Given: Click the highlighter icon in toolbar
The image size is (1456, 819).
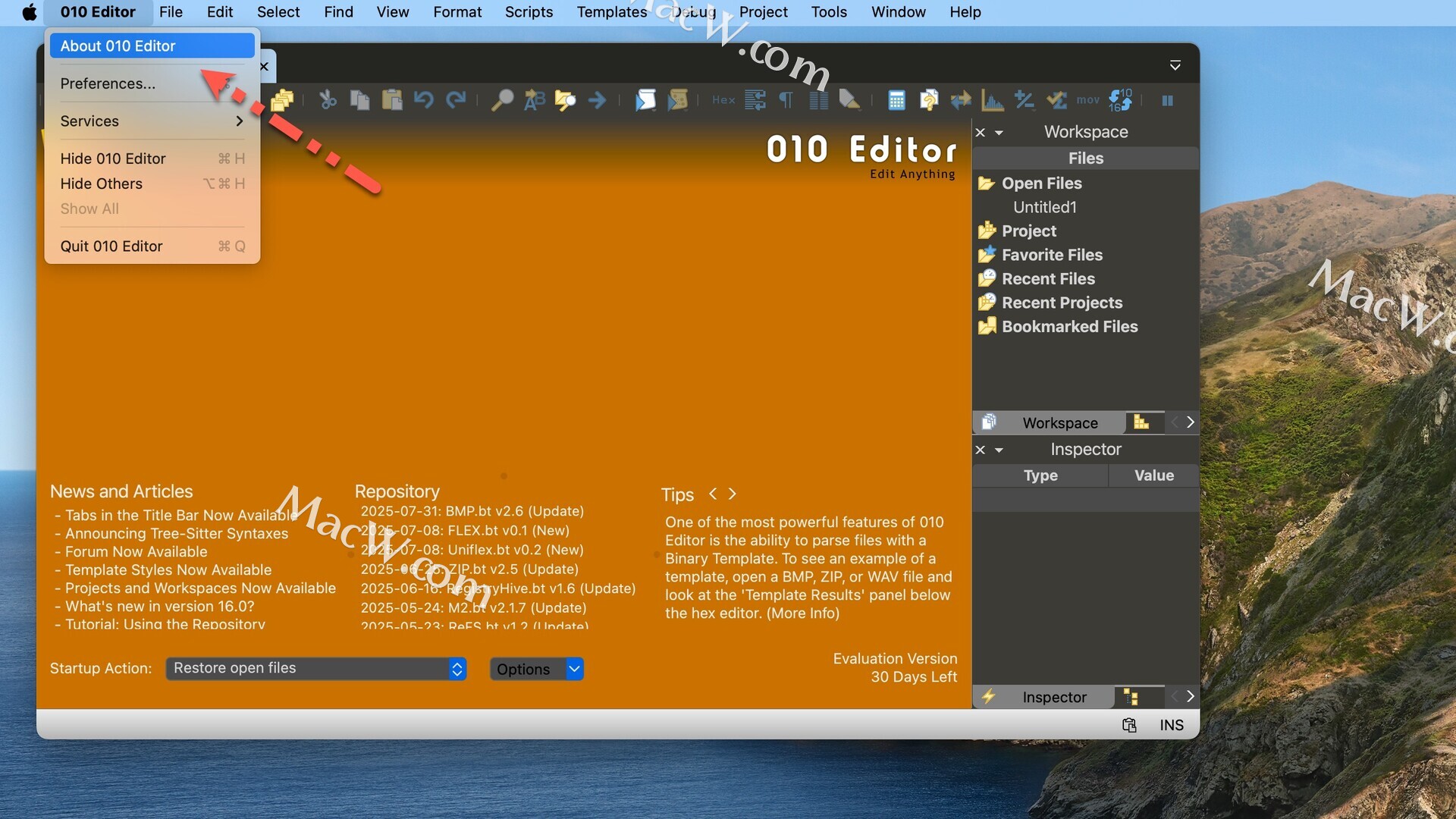Looking at the screenshot, I should pos(850,100).
